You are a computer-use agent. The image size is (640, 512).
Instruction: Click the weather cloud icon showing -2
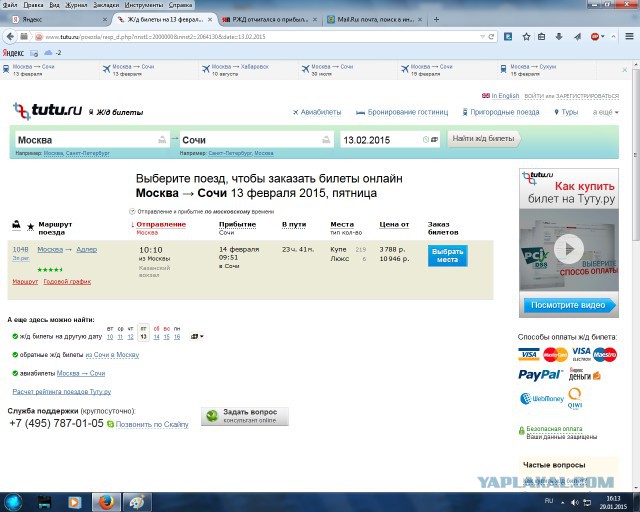(x=48, y=53)
